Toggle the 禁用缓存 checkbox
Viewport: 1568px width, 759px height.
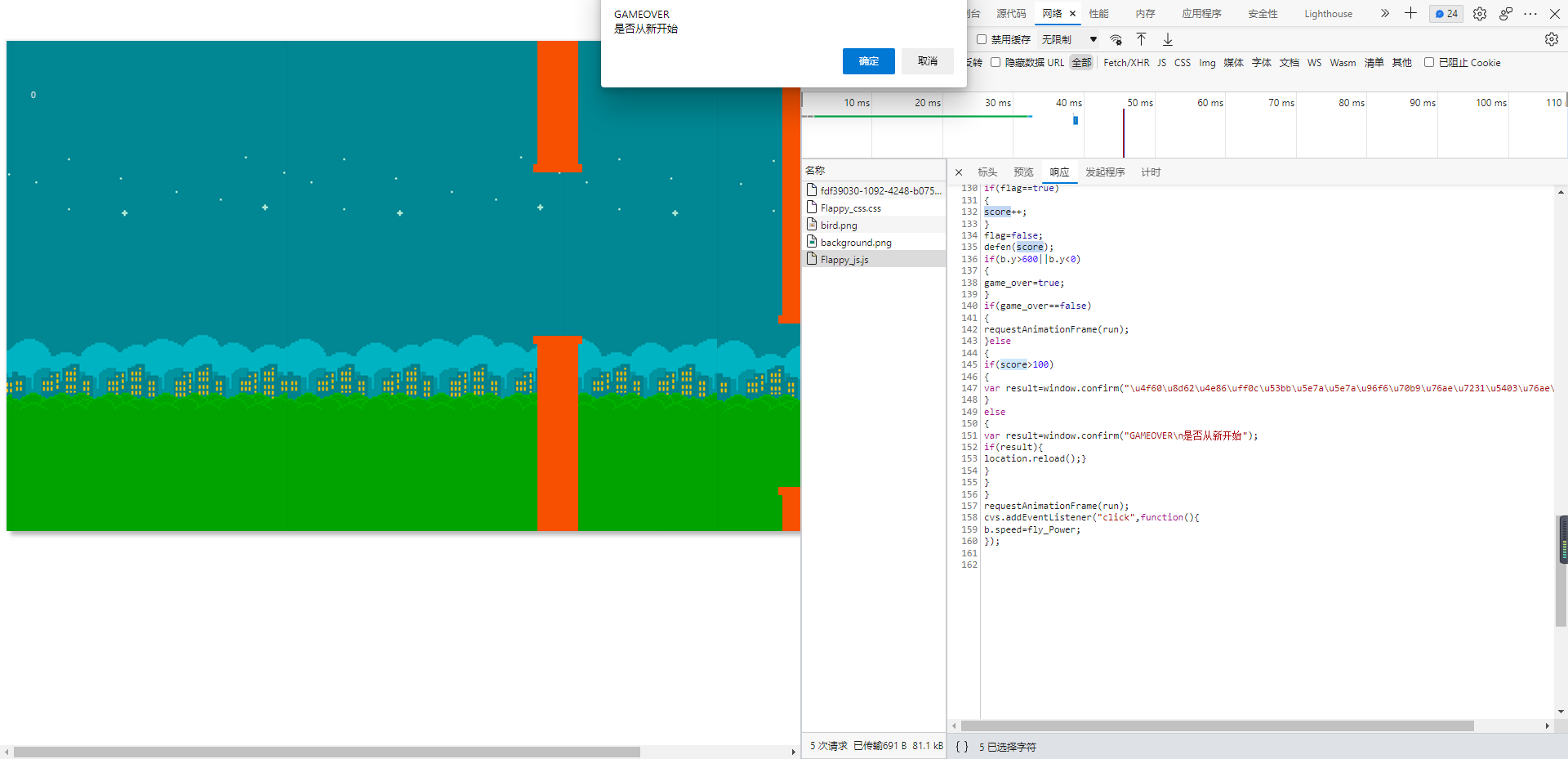pos(982,39)
